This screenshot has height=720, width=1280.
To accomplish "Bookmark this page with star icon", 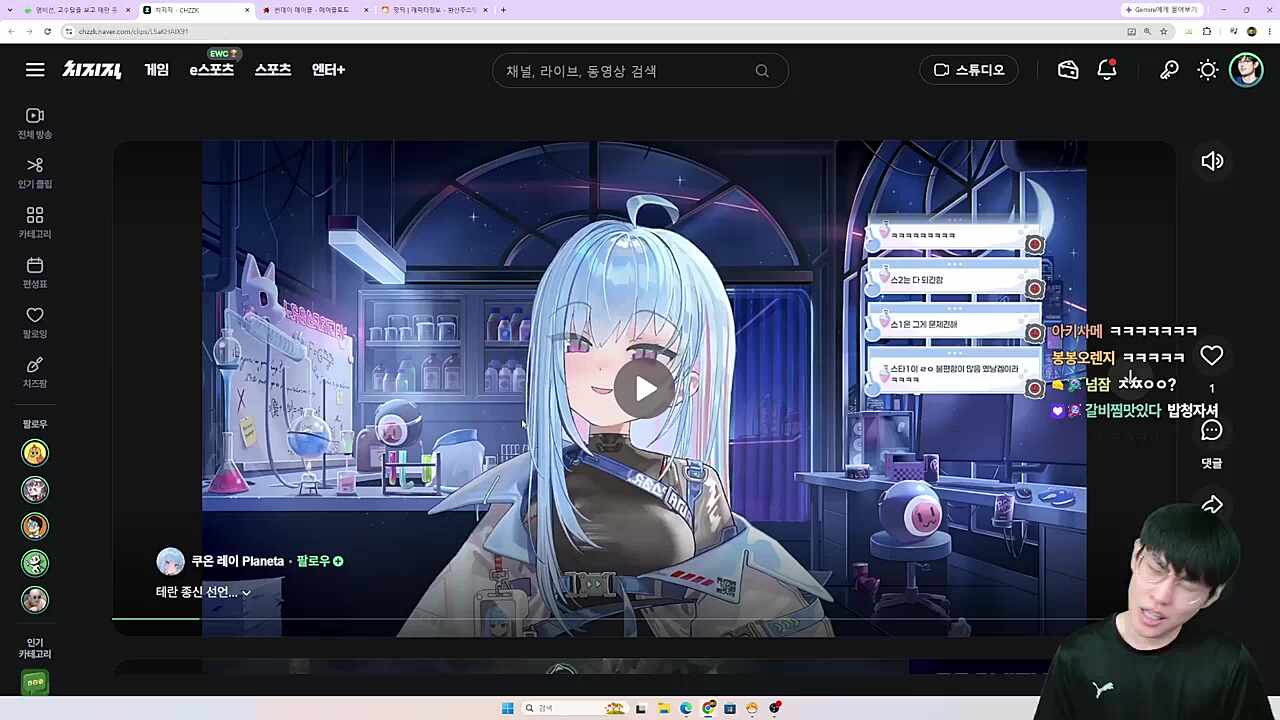I will (1164, 31).
